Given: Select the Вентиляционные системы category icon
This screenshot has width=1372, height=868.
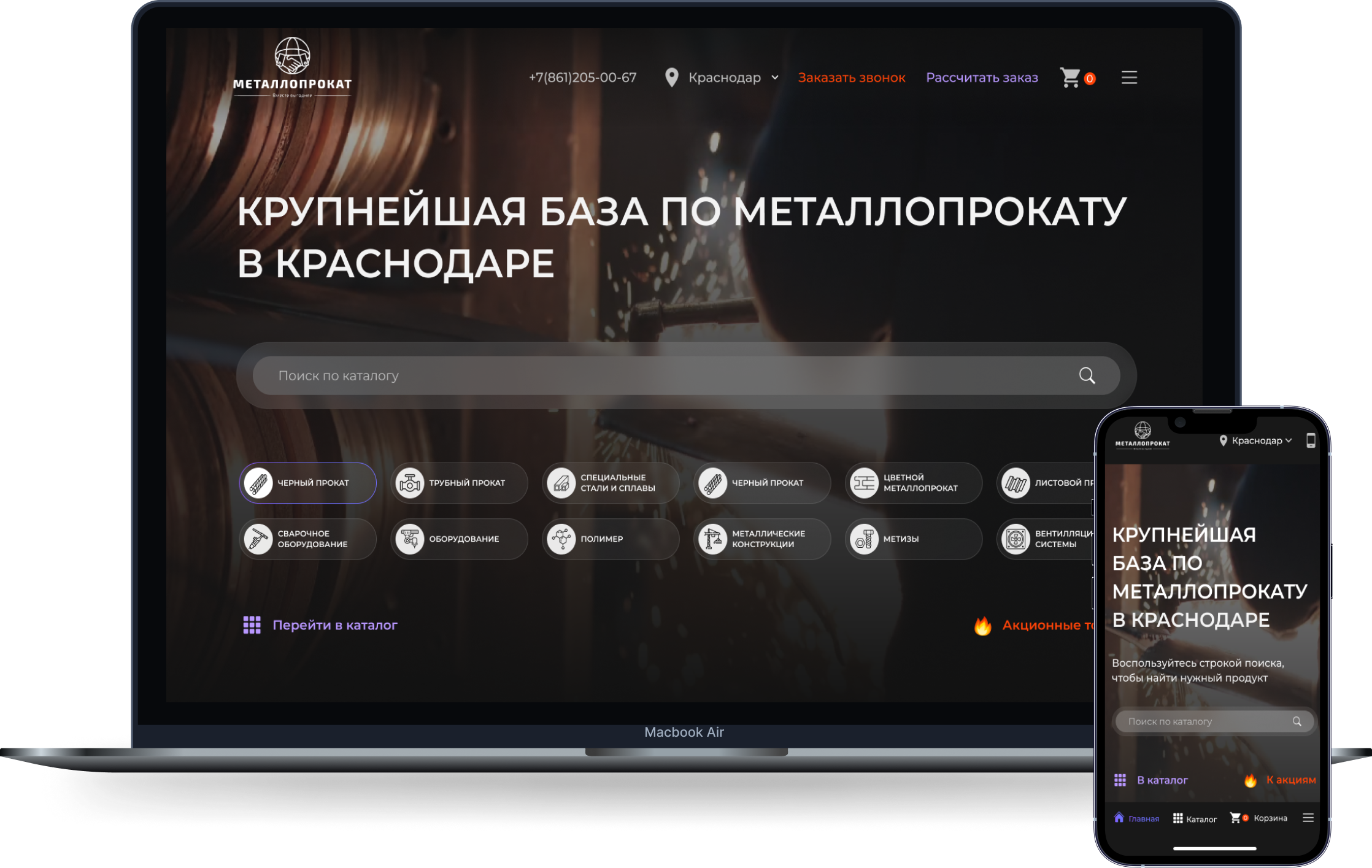Looking at the screenshot, I should click(1017, 539).
